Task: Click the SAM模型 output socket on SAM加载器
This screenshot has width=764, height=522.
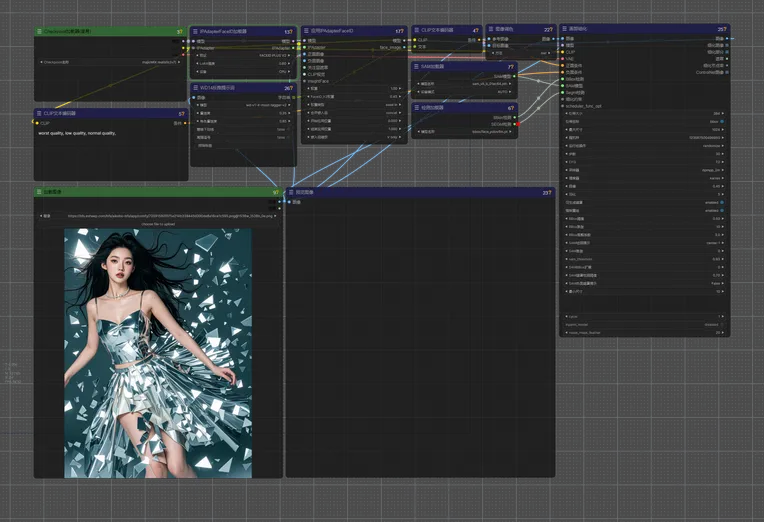Action: coord(515,77)
